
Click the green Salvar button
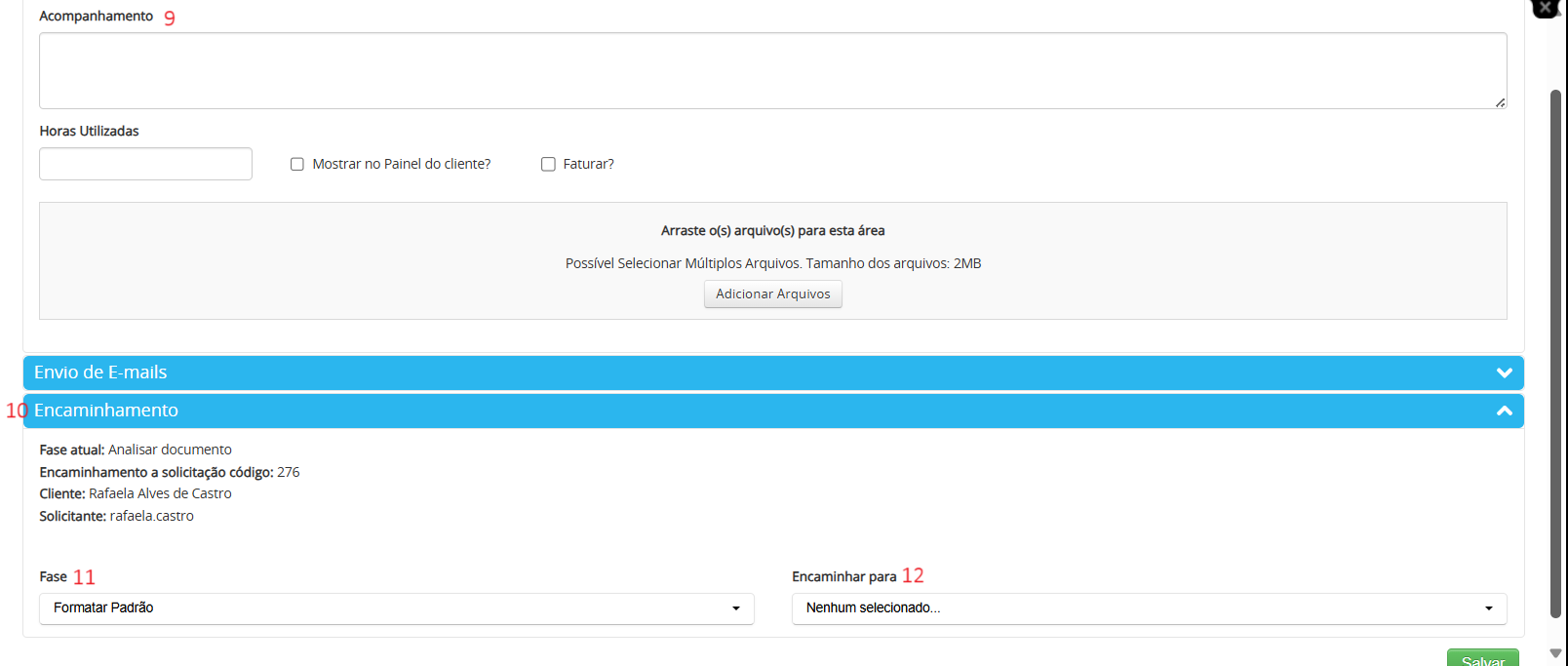[1482, 659]
